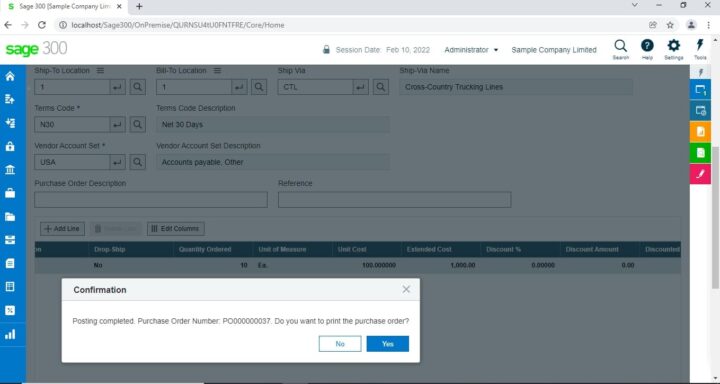Click Add Line button

point(62,229)
